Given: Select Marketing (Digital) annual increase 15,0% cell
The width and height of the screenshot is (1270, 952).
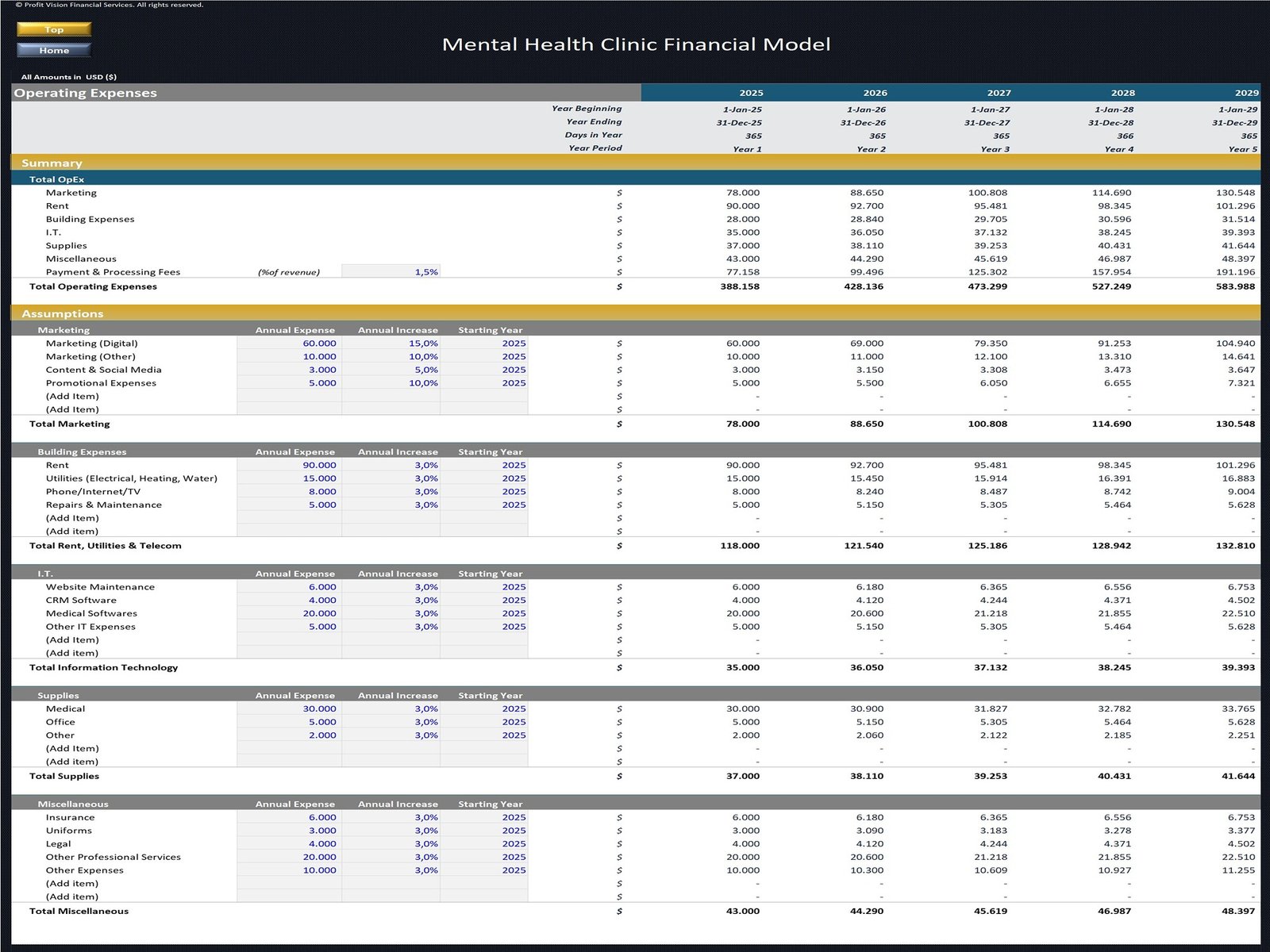Looking at the screenshot, I should [x=391, y=344].
